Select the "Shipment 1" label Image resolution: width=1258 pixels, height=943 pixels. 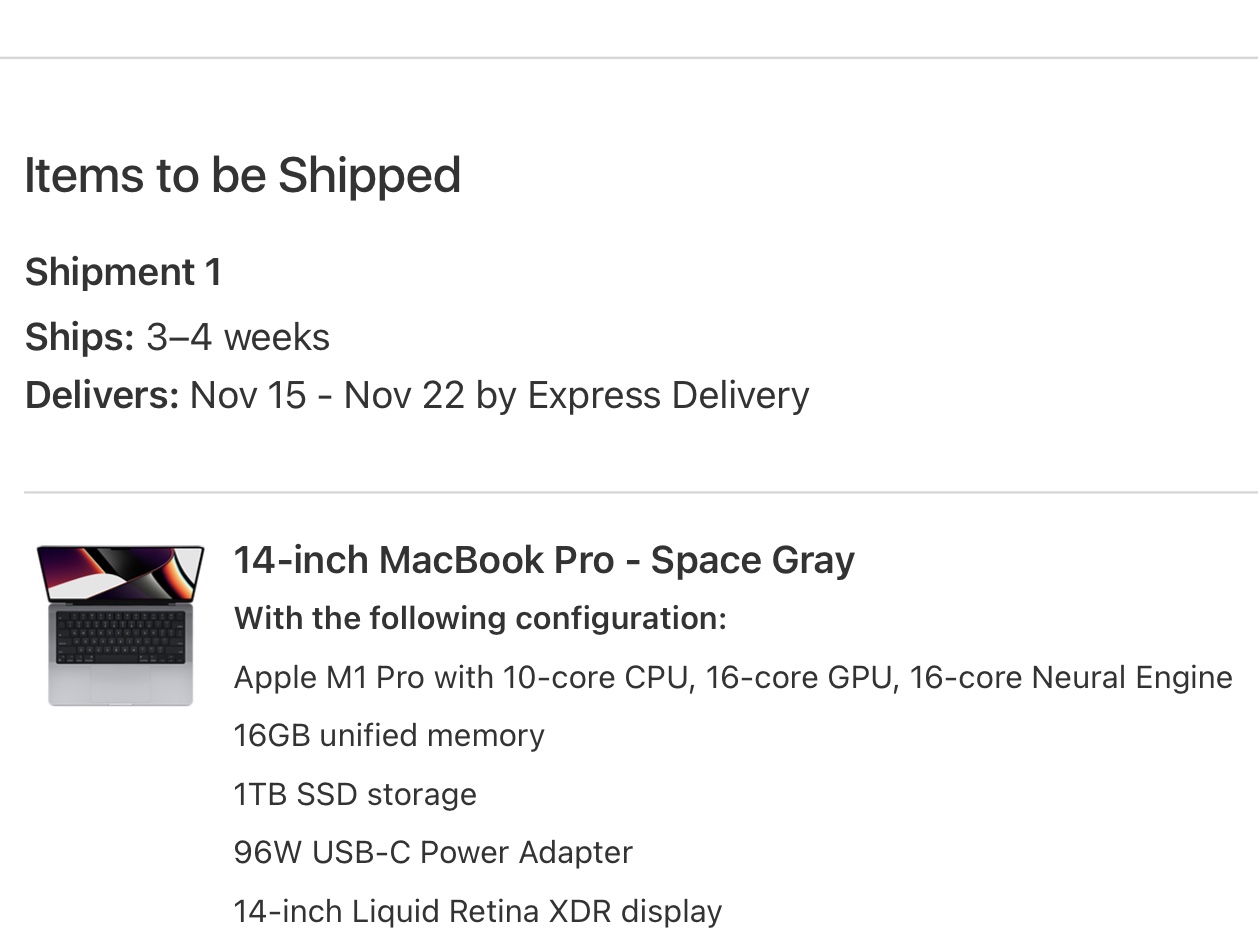(123, 272)
